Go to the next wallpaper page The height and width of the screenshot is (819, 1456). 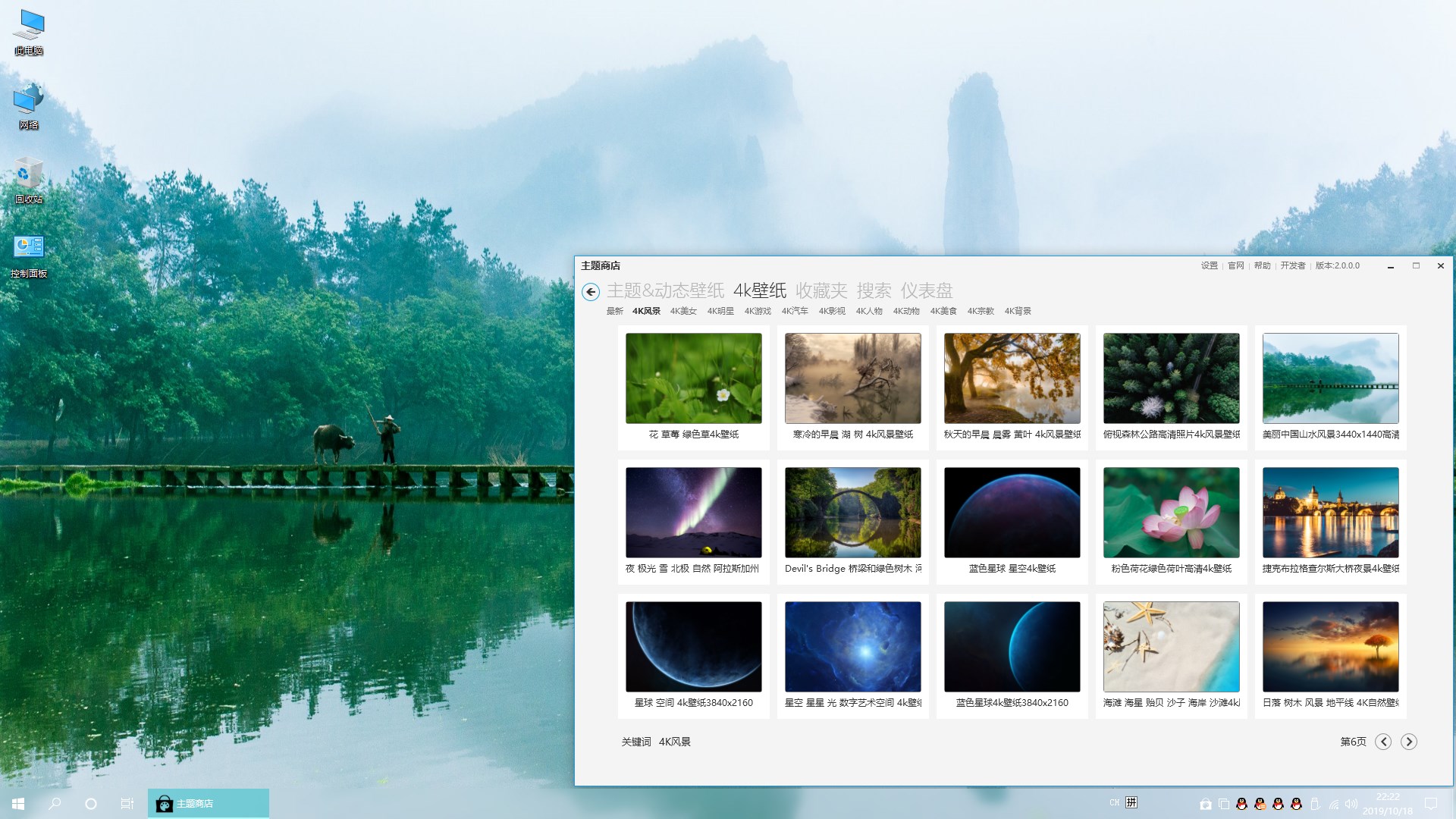[1408, 742]
